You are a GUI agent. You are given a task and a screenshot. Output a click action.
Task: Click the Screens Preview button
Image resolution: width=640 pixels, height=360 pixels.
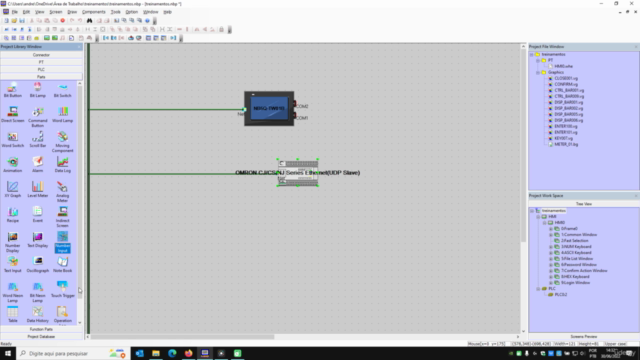[x=584, y=336]
